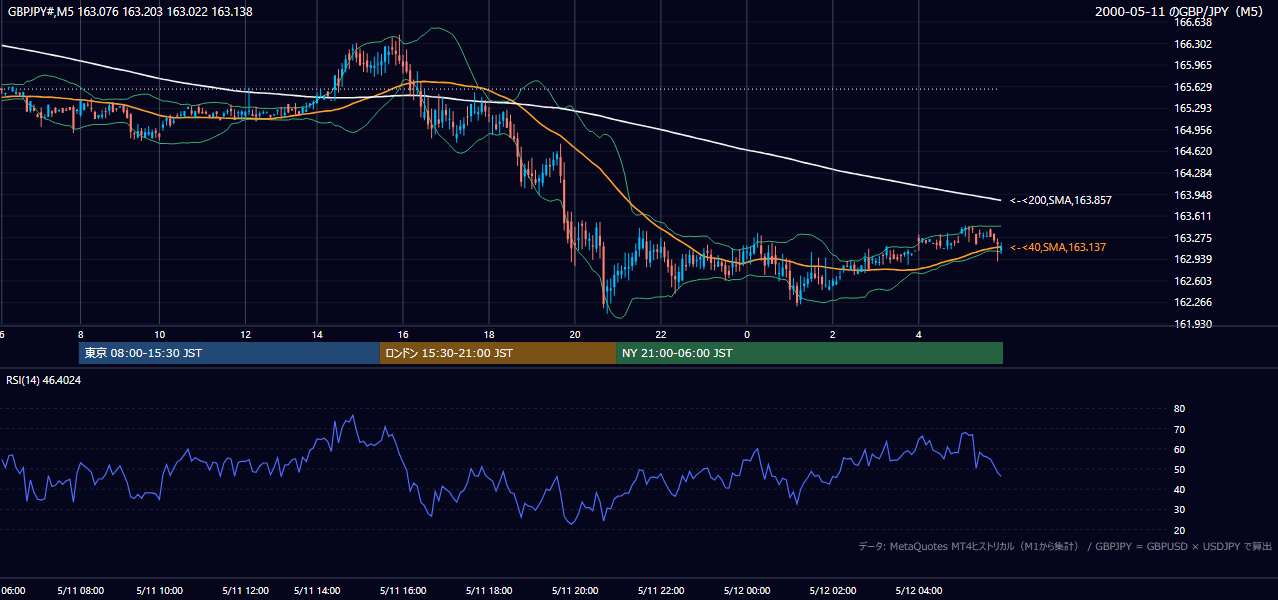Click the 200,SMA,163.857 label
The width and height of the screenshot is (1278, 600).
pos(1061,201)
